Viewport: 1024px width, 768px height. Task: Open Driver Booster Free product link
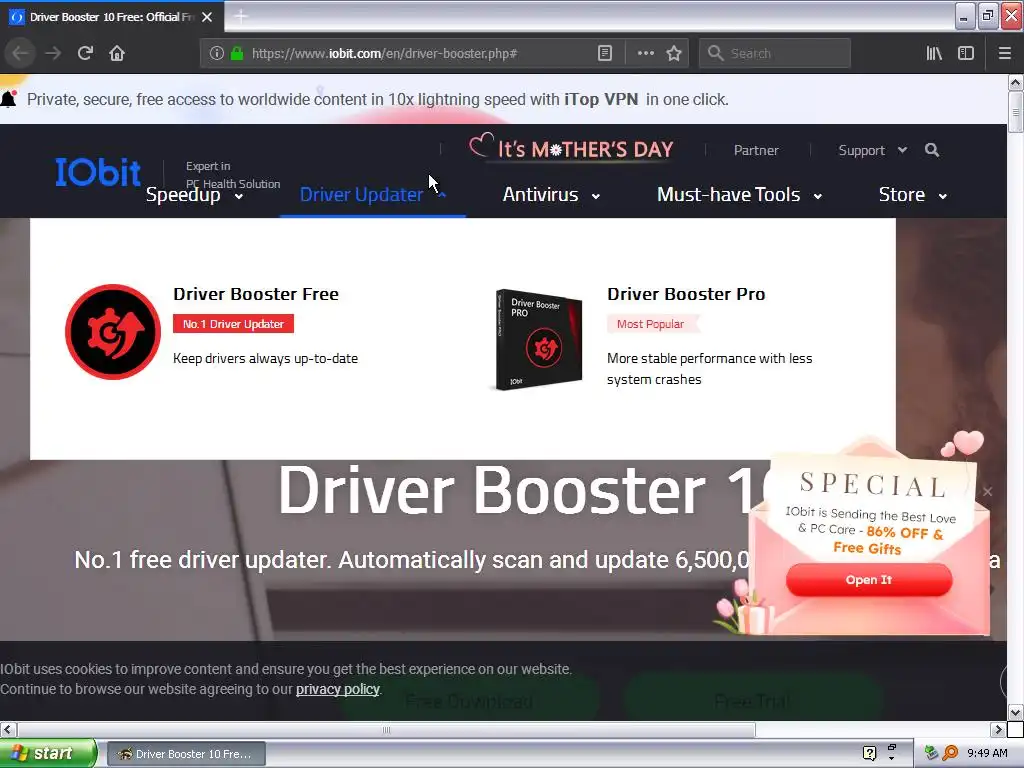pos(255,294)
